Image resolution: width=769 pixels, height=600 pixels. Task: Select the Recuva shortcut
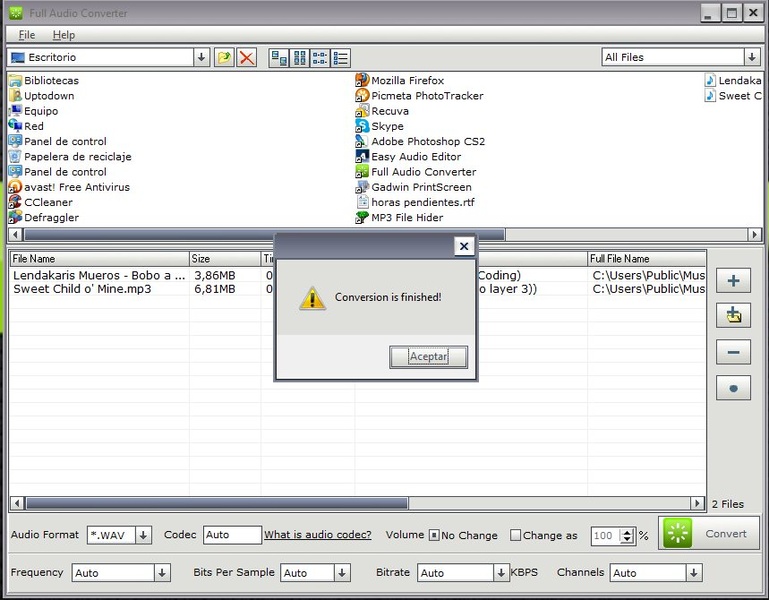382,111
